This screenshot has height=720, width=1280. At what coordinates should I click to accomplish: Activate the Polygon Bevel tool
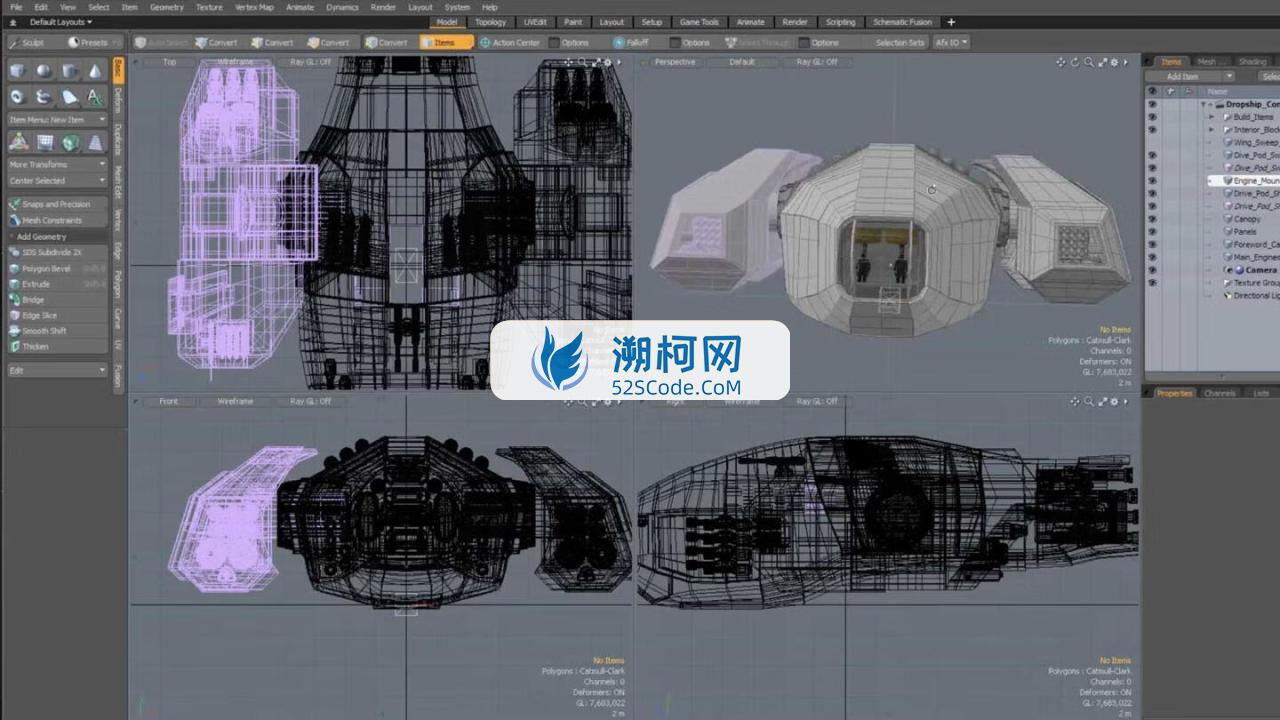pos(57,269)
